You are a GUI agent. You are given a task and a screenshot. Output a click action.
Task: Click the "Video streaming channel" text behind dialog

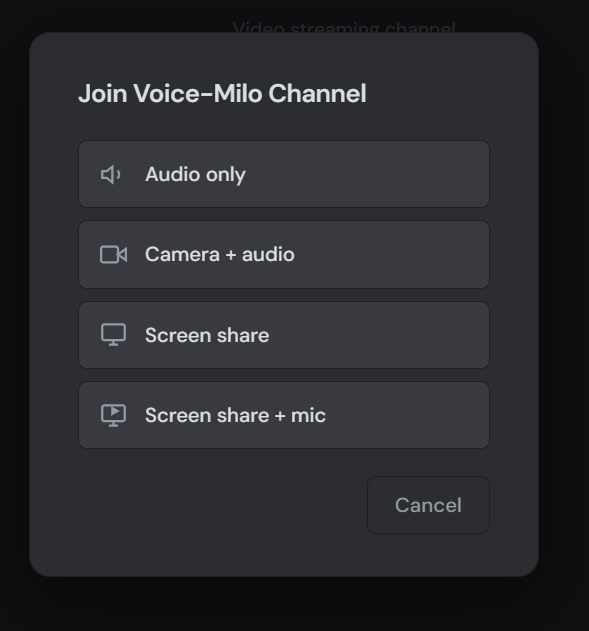pyautogui.click(x=344, y=27)
